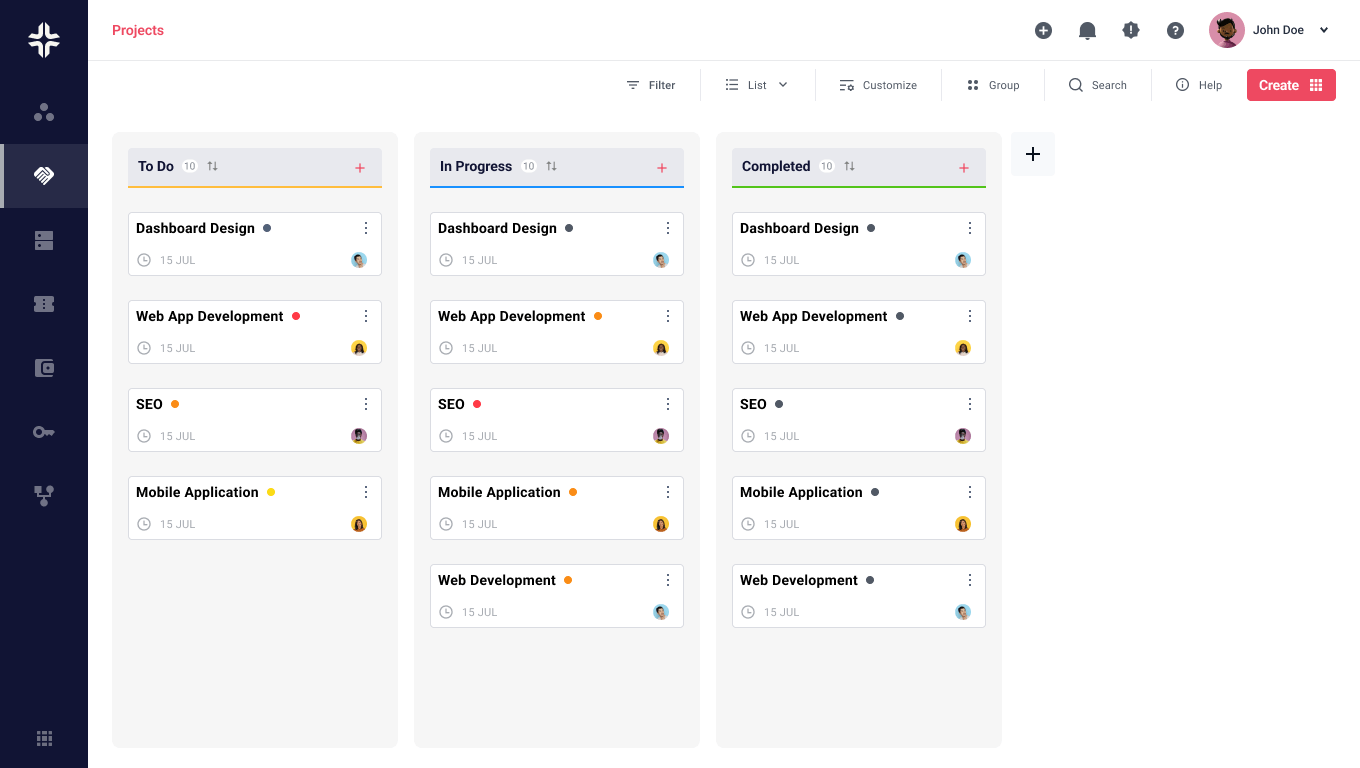Click the workflow branch sidebar icon
The width and height of the screenshot is (1360, 768).
[44, 496]
